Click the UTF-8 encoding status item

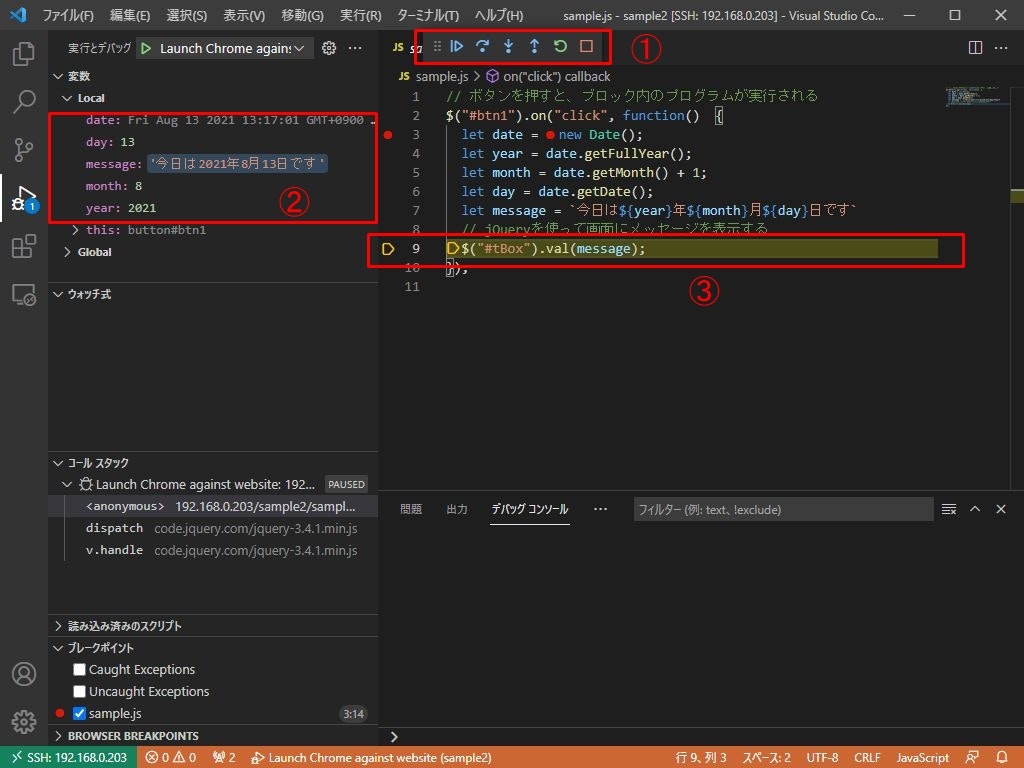point(822,758)
